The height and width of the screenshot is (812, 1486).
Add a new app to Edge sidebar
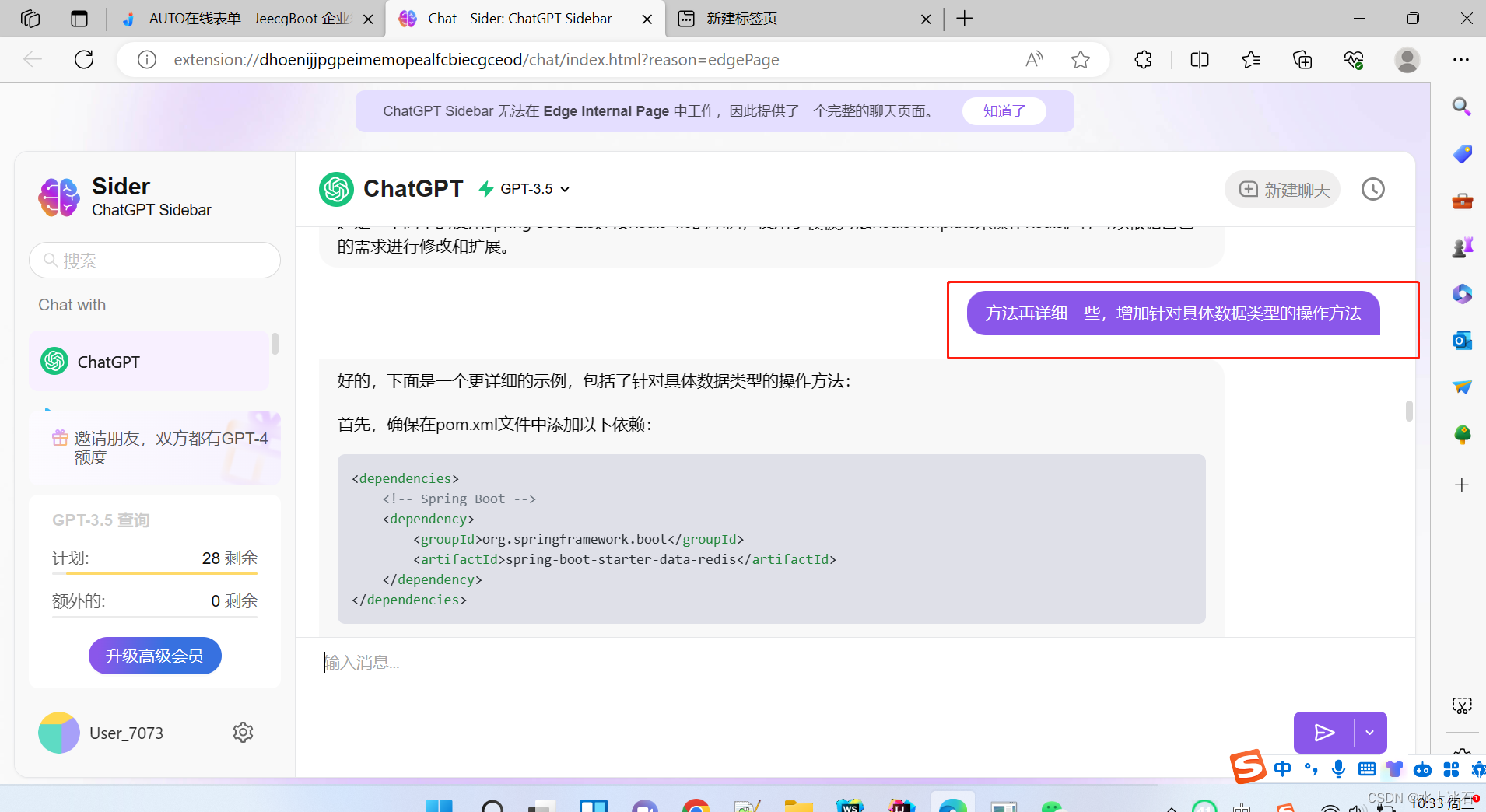pyautogui.click(x=1462, y=485)
